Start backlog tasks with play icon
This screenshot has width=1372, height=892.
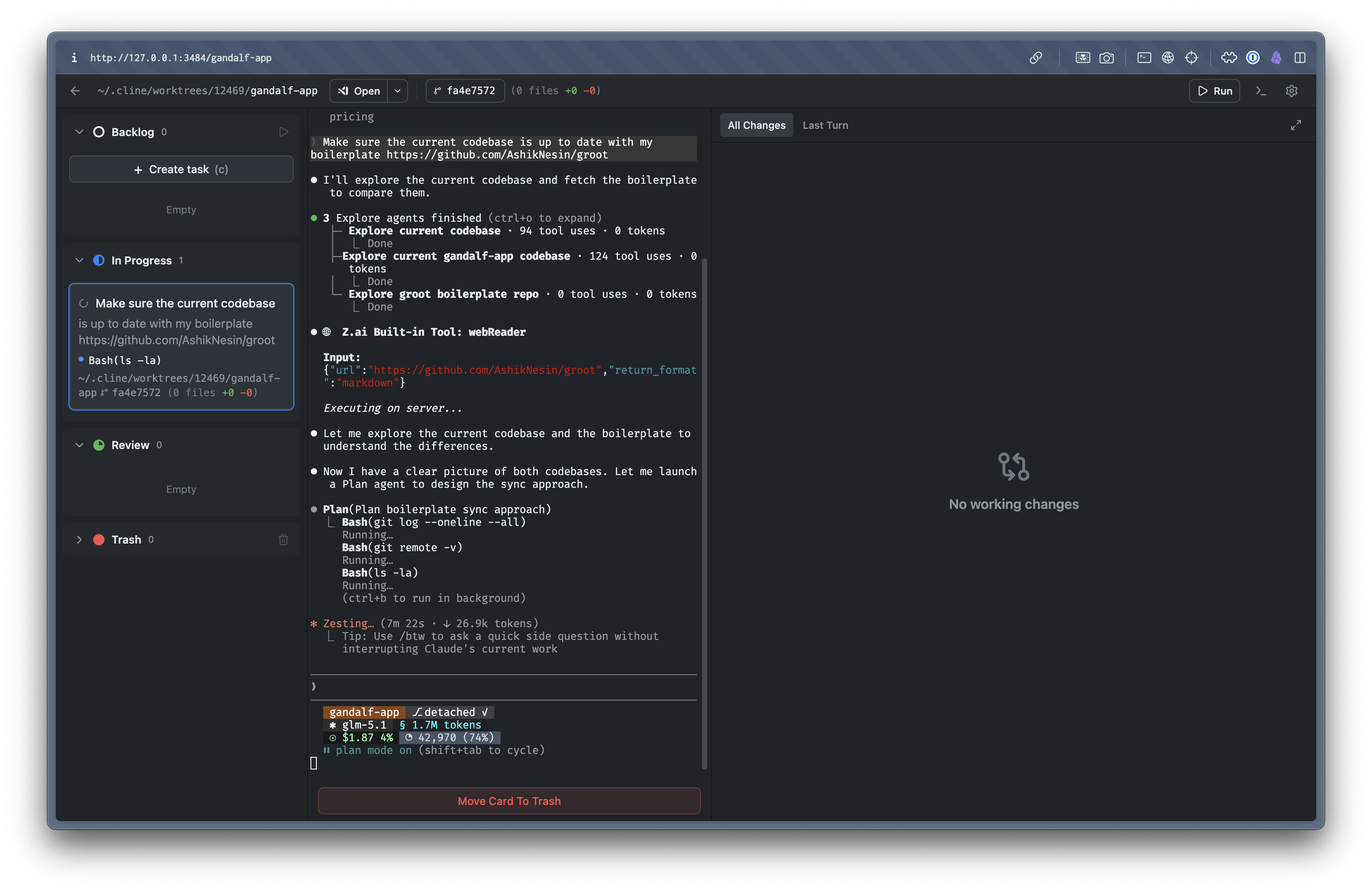coord(283,132)
